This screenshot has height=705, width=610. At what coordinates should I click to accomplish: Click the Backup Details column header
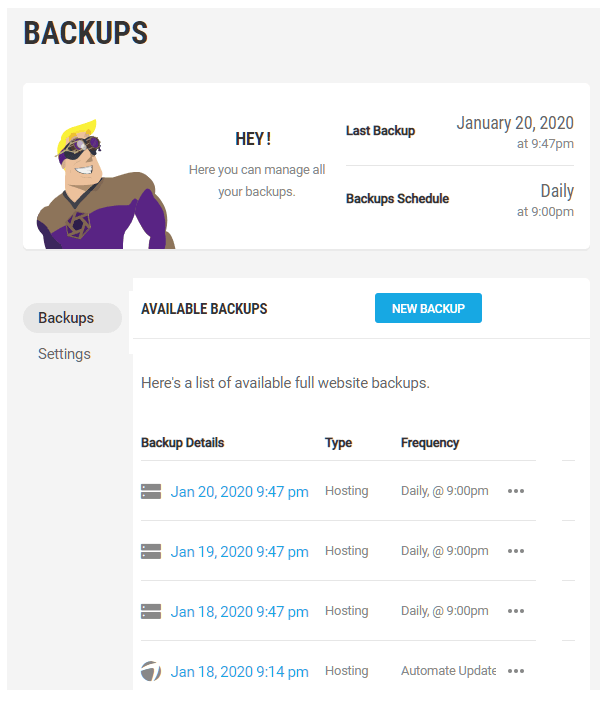point(183,443)
